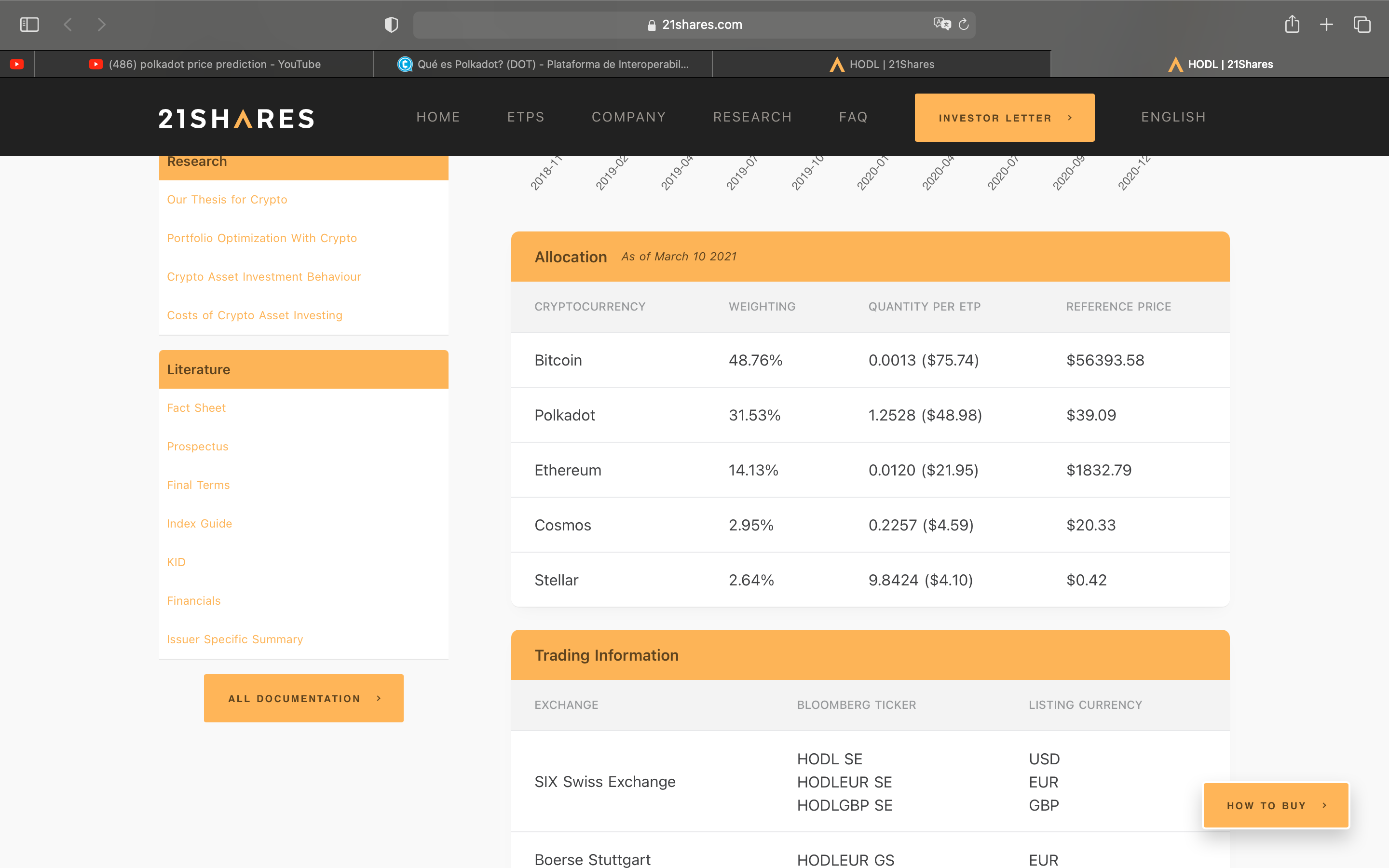Open the Issuer Specific Summary link

(235, 639)
